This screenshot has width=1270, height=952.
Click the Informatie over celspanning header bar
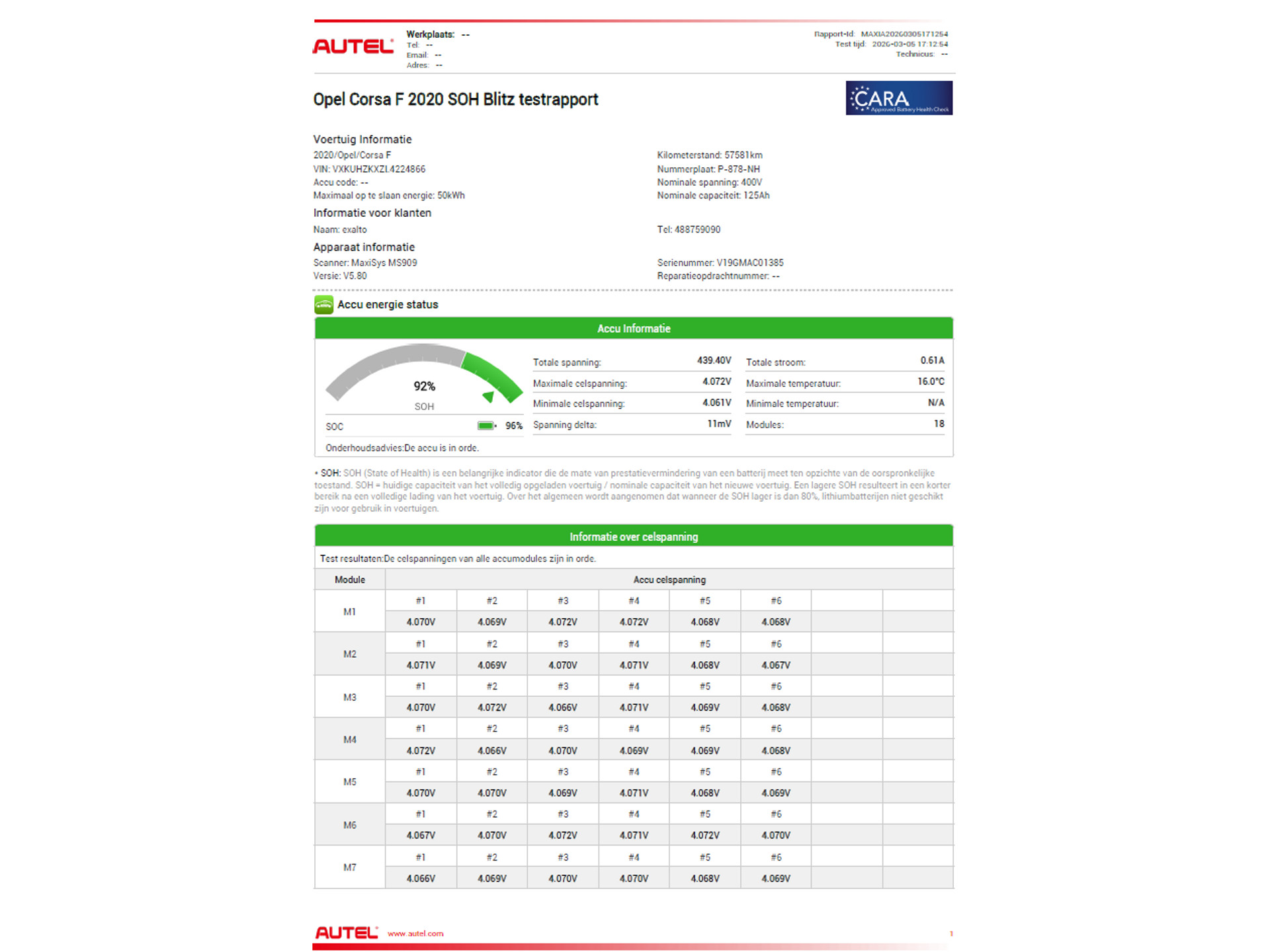pyautogui.click(x=633, y=536)
